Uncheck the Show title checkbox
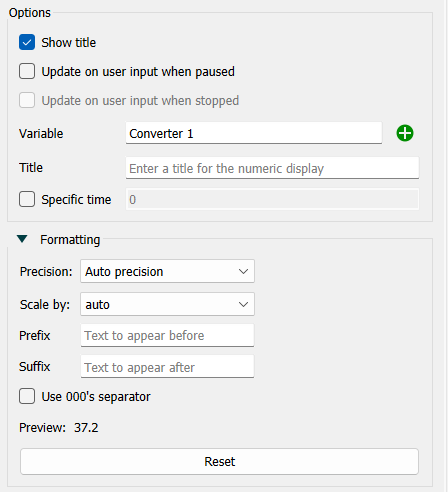 click(x=27, y=42)
